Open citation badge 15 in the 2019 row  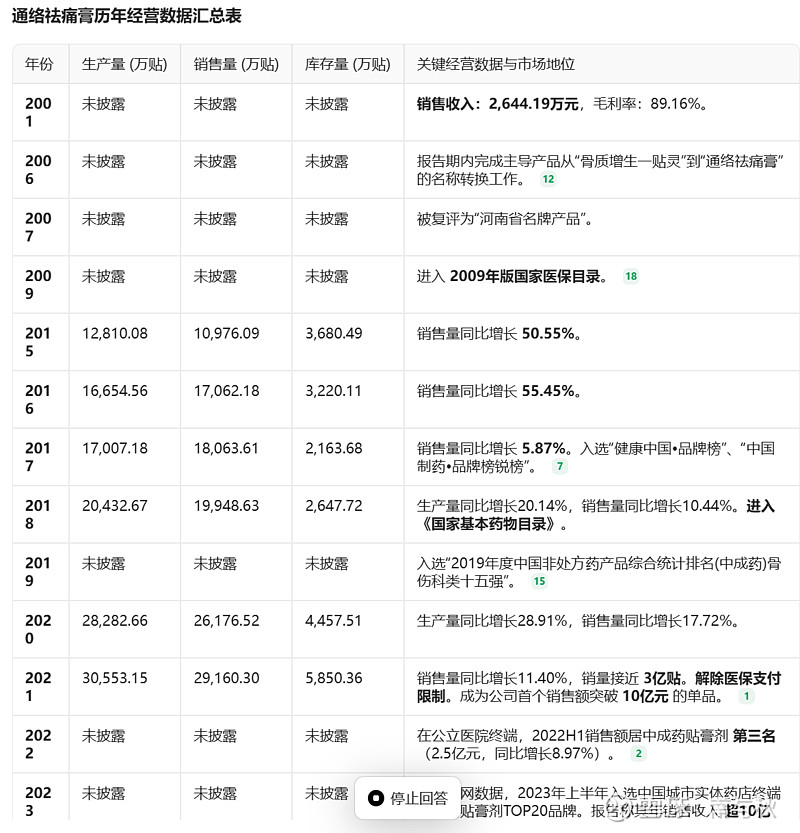click(539, 581)
